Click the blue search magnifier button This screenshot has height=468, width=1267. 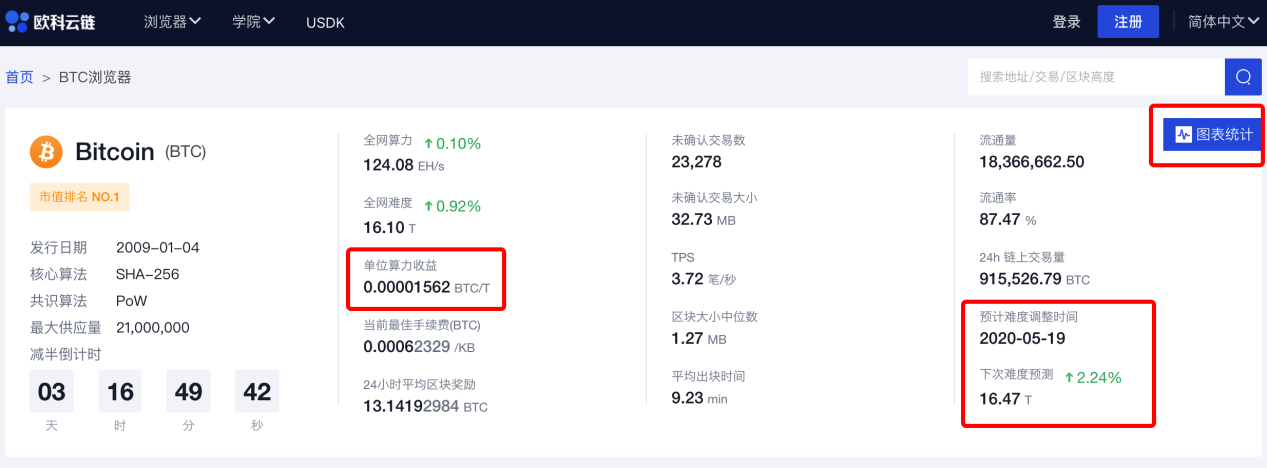tap(1243, 77)
